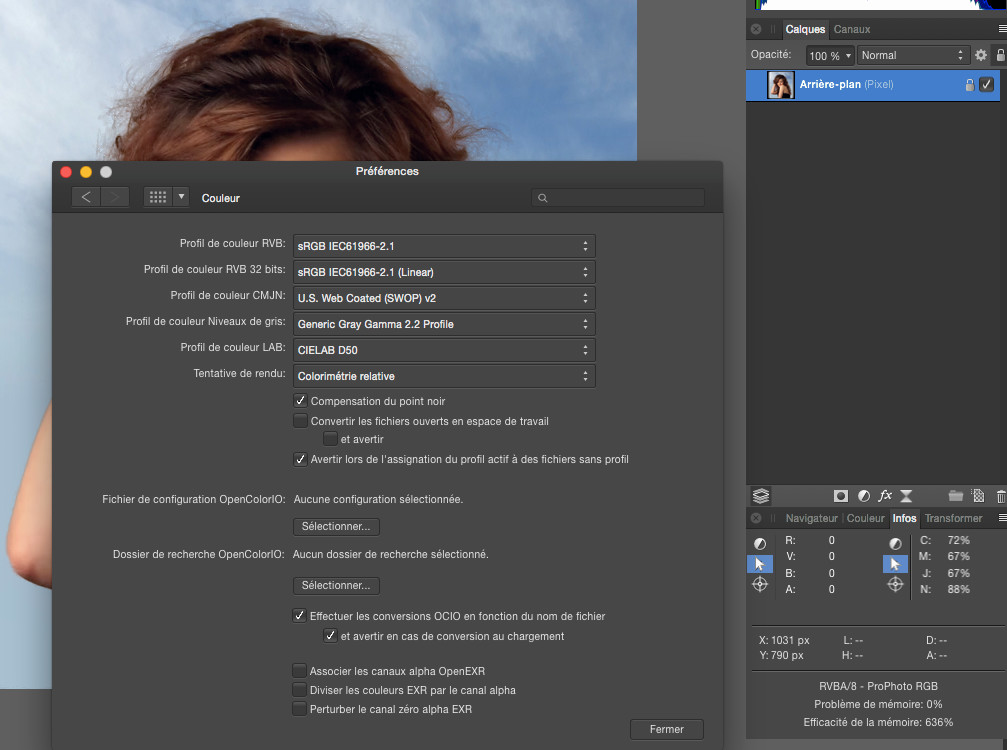Open Profil de couleur Niveaux de gris dropdown

pos(444,324)
